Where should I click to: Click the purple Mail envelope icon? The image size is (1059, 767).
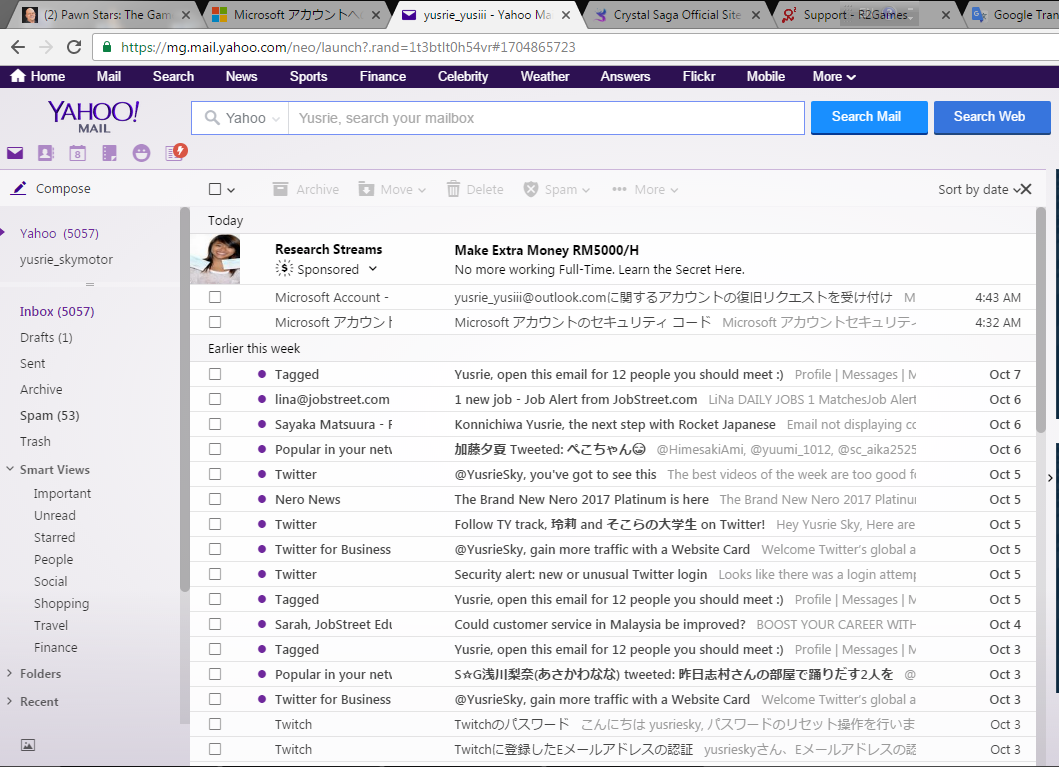point(15,153)
